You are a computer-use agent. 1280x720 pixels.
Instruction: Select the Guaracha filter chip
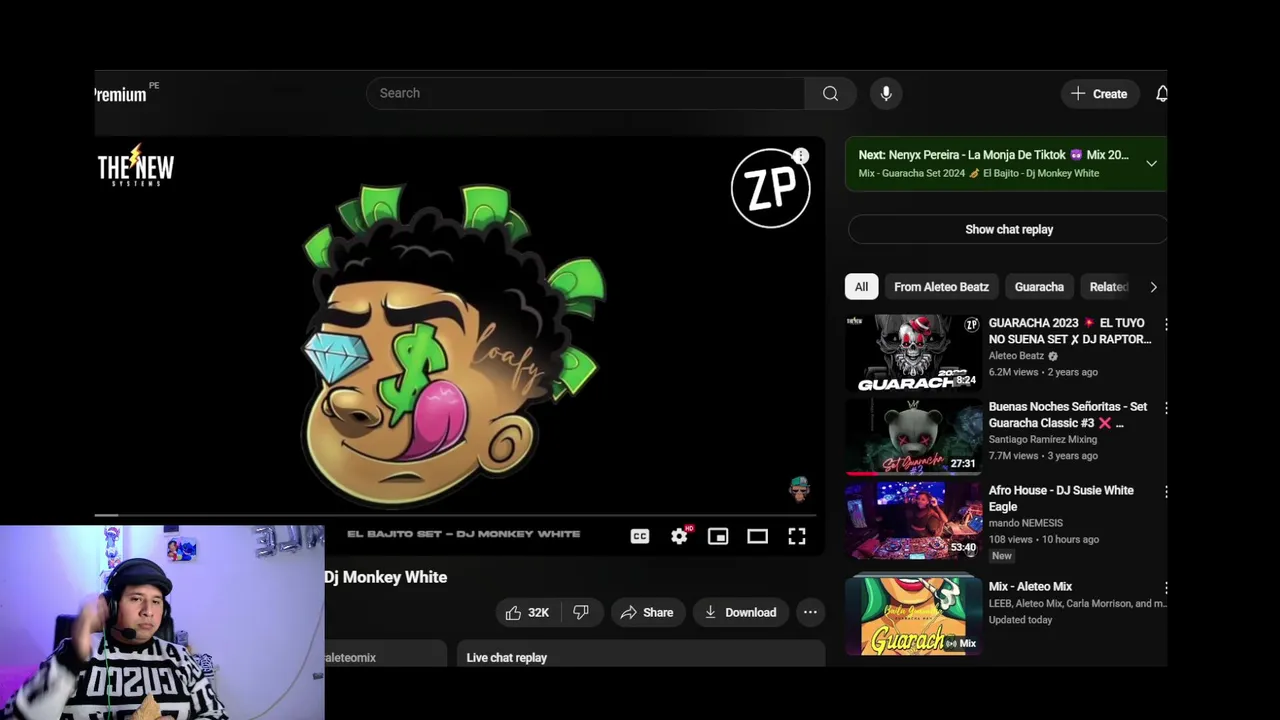tap(1039, 287)
